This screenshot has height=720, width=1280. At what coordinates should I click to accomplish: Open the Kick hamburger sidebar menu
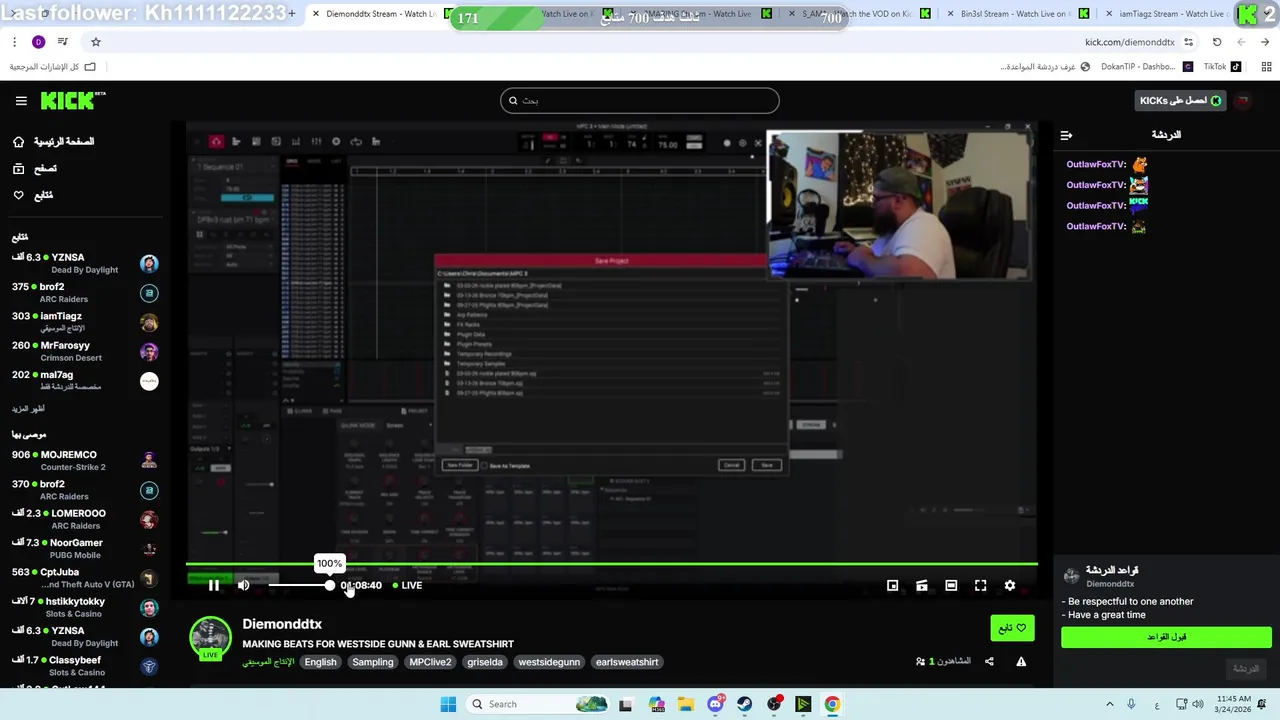(x=21, y=100)
